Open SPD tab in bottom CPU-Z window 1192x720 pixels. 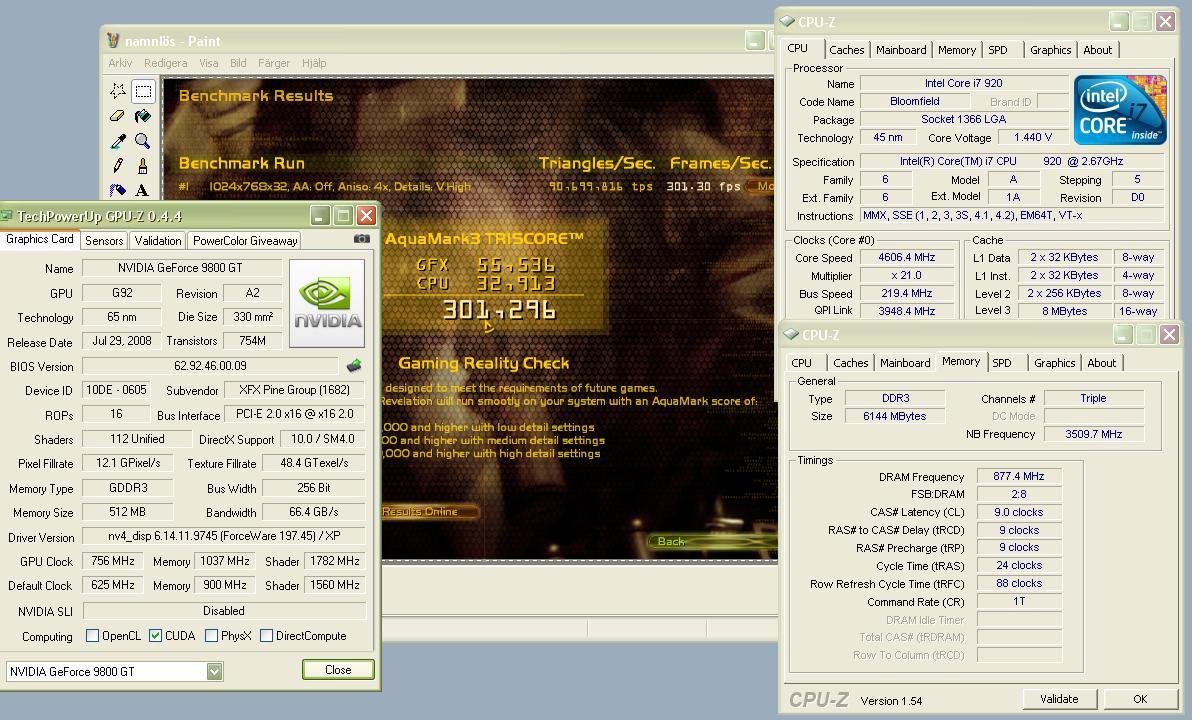point(1002,363)
